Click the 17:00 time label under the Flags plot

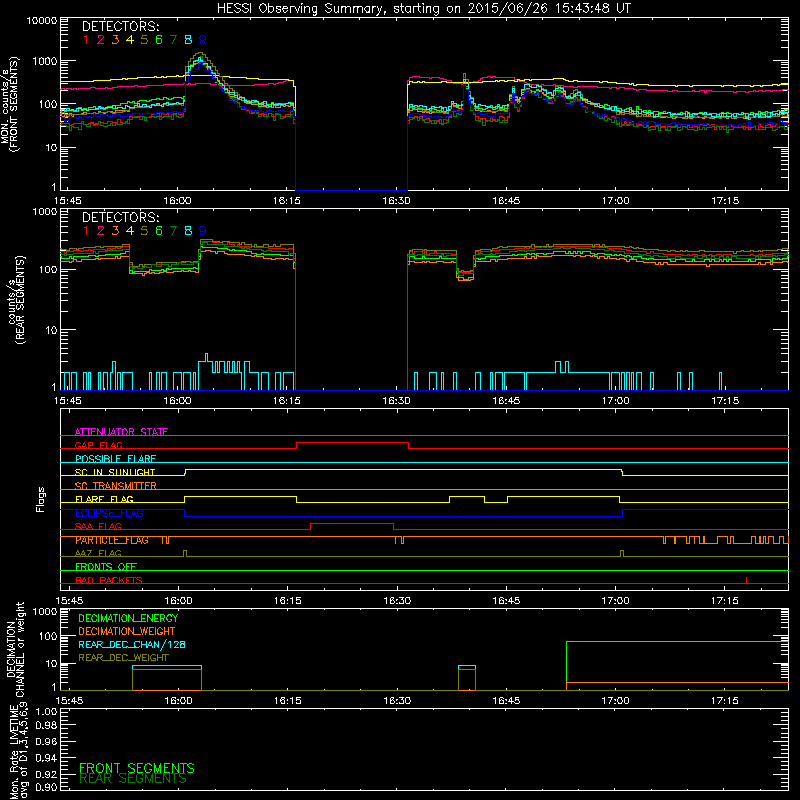(x=615, y=601)
